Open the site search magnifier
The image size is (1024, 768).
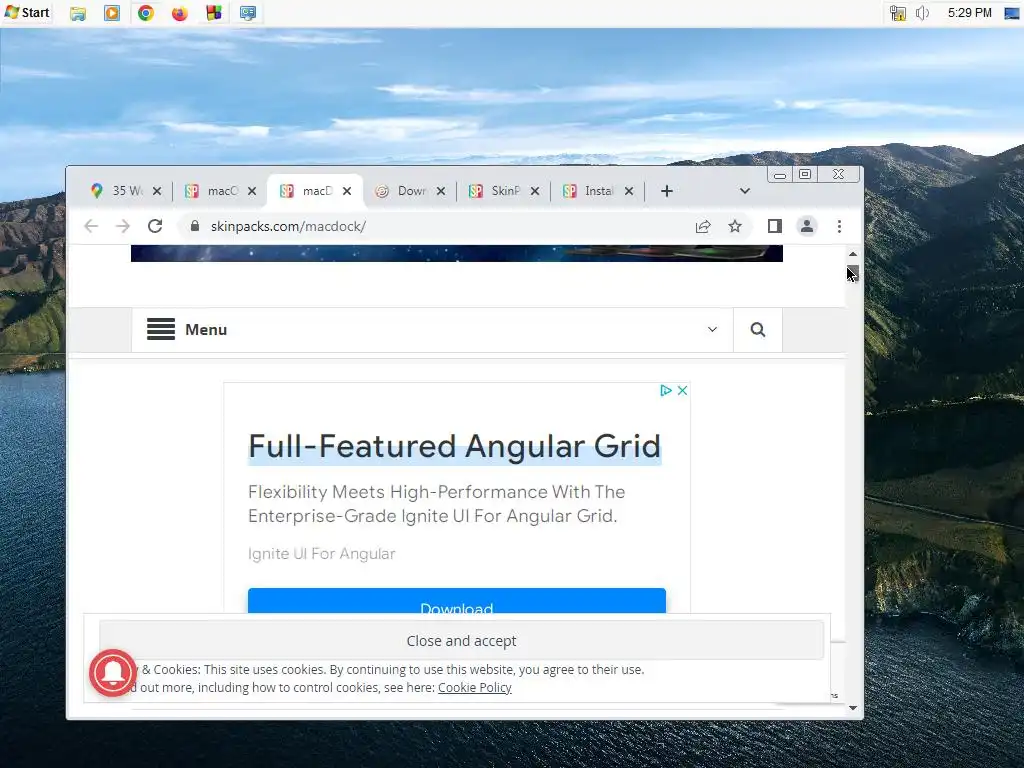tap(758, 329)
